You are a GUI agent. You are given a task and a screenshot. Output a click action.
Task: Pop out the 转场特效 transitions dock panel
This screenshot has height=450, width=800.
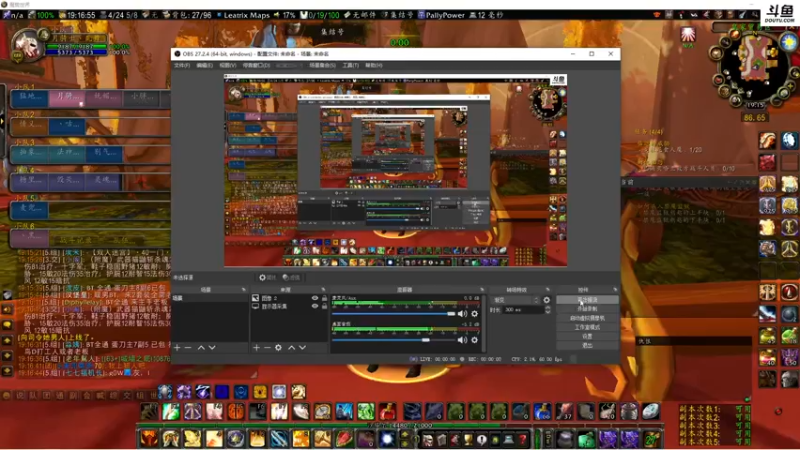point(548,290)
